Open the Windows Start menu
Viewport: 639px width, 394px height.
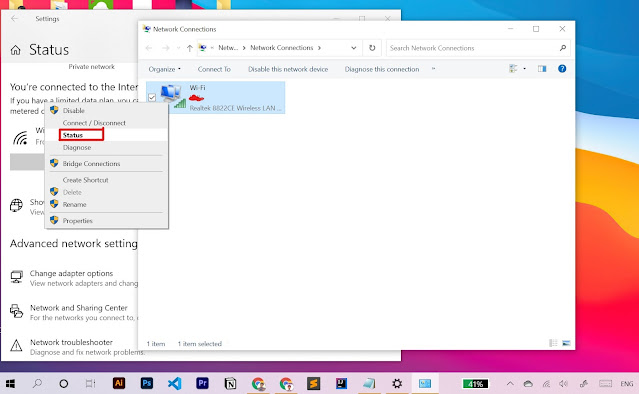10,384
